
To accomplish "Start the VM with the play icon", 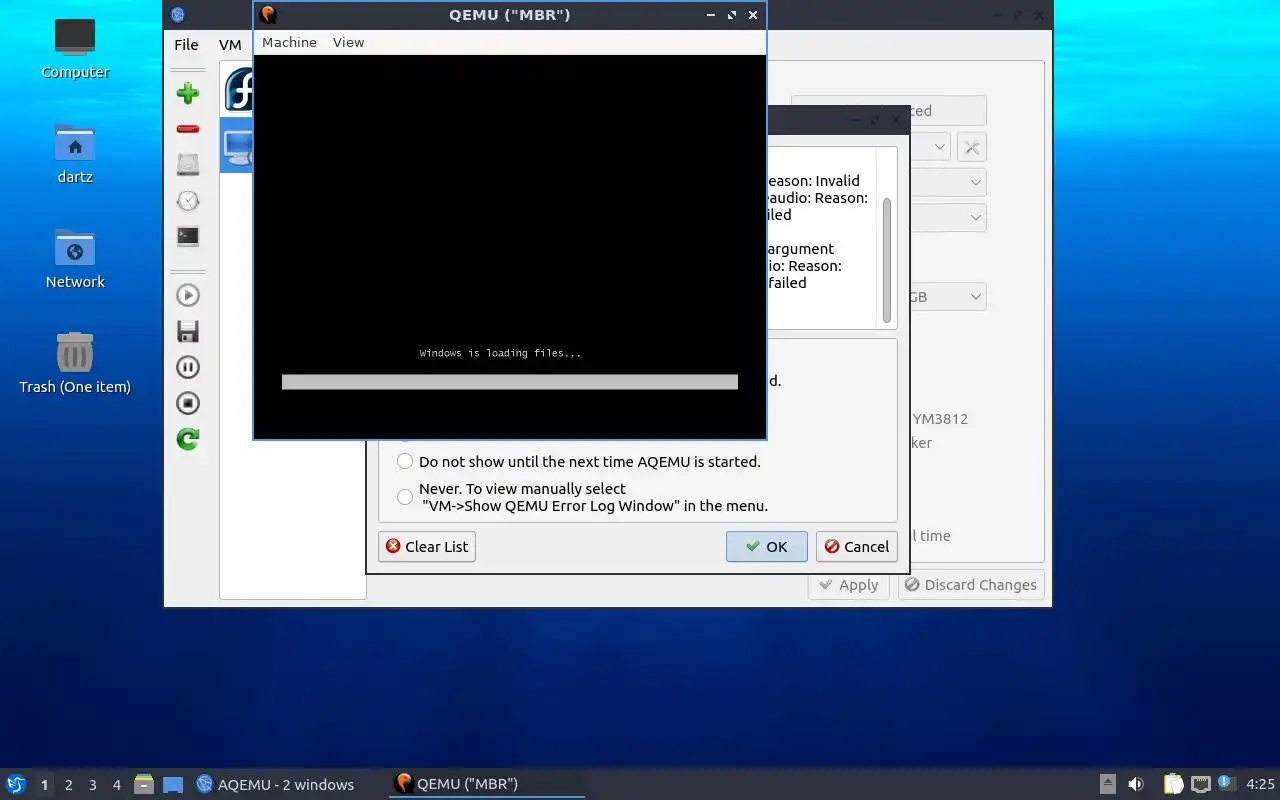I will pyautogui.click(x=188, y=295).
